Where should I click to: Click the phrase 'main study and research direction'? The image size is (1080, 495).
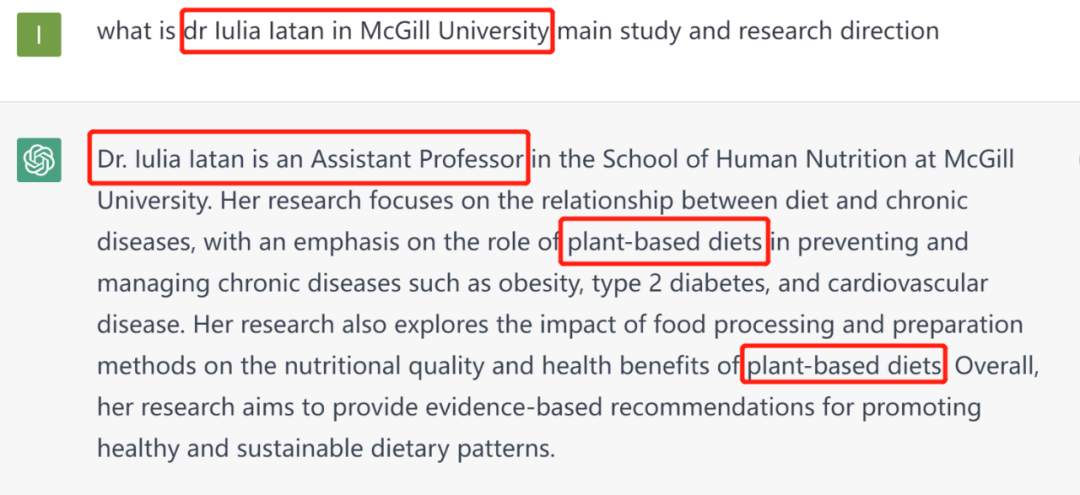point(749,31)
